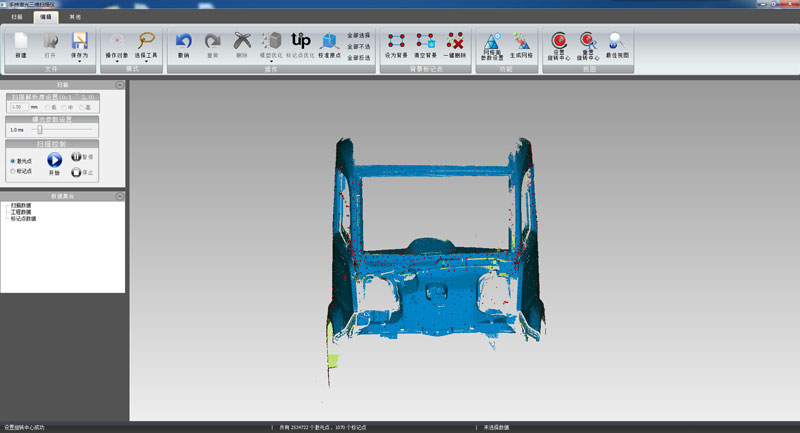Screen dimensions: 800x433
Task: Click the exposure parameter slider handle
Action: tap(39, 129)
